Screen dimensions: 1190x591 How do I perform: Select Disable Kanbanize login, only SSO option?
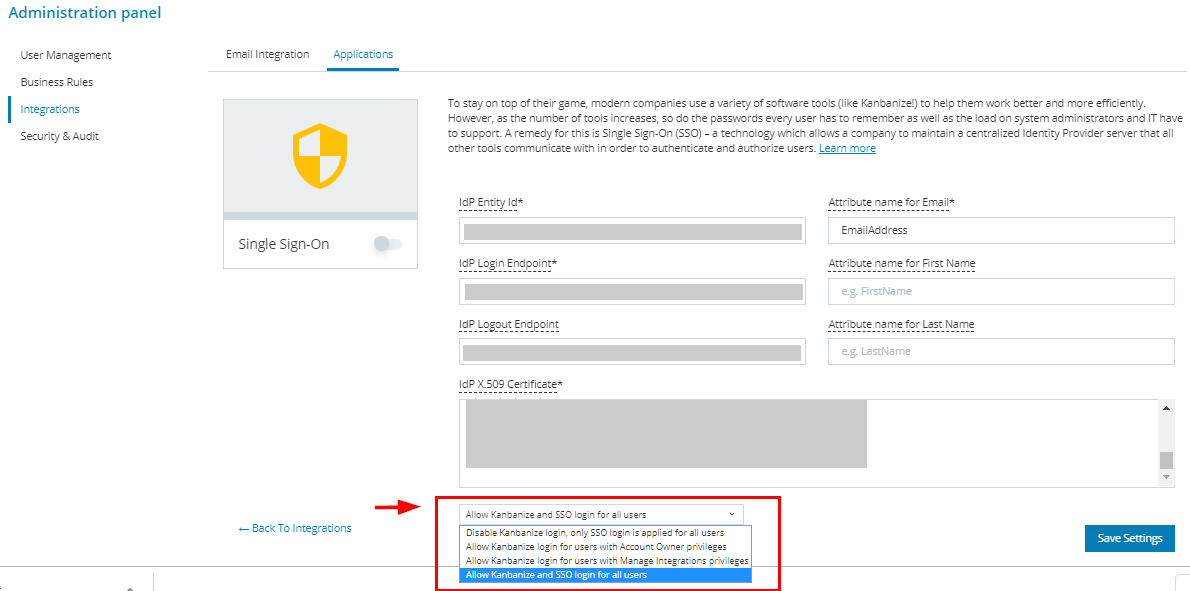click(605, 533)
